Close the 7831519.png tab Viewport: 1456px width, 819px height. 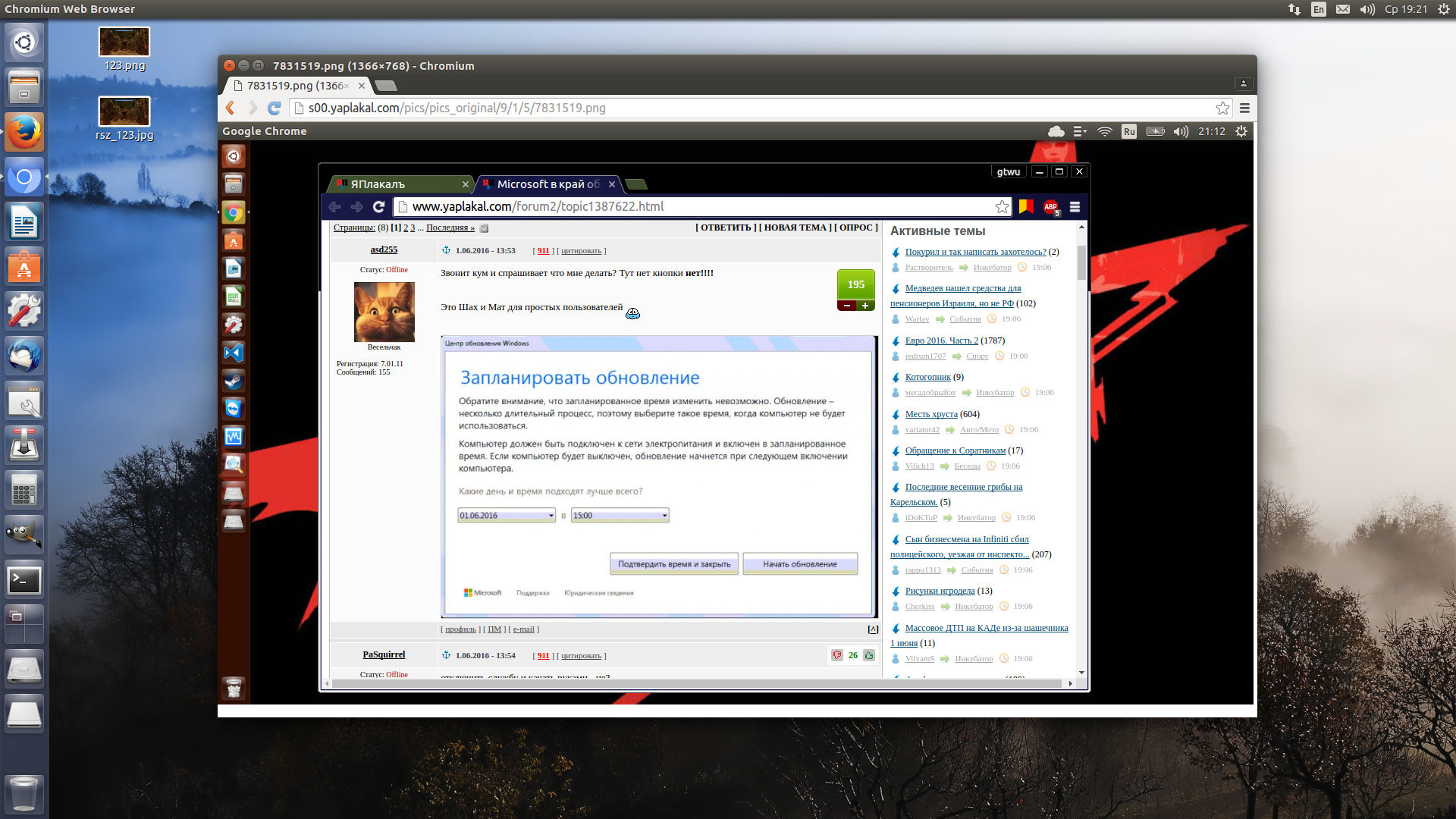pos(362,86)
